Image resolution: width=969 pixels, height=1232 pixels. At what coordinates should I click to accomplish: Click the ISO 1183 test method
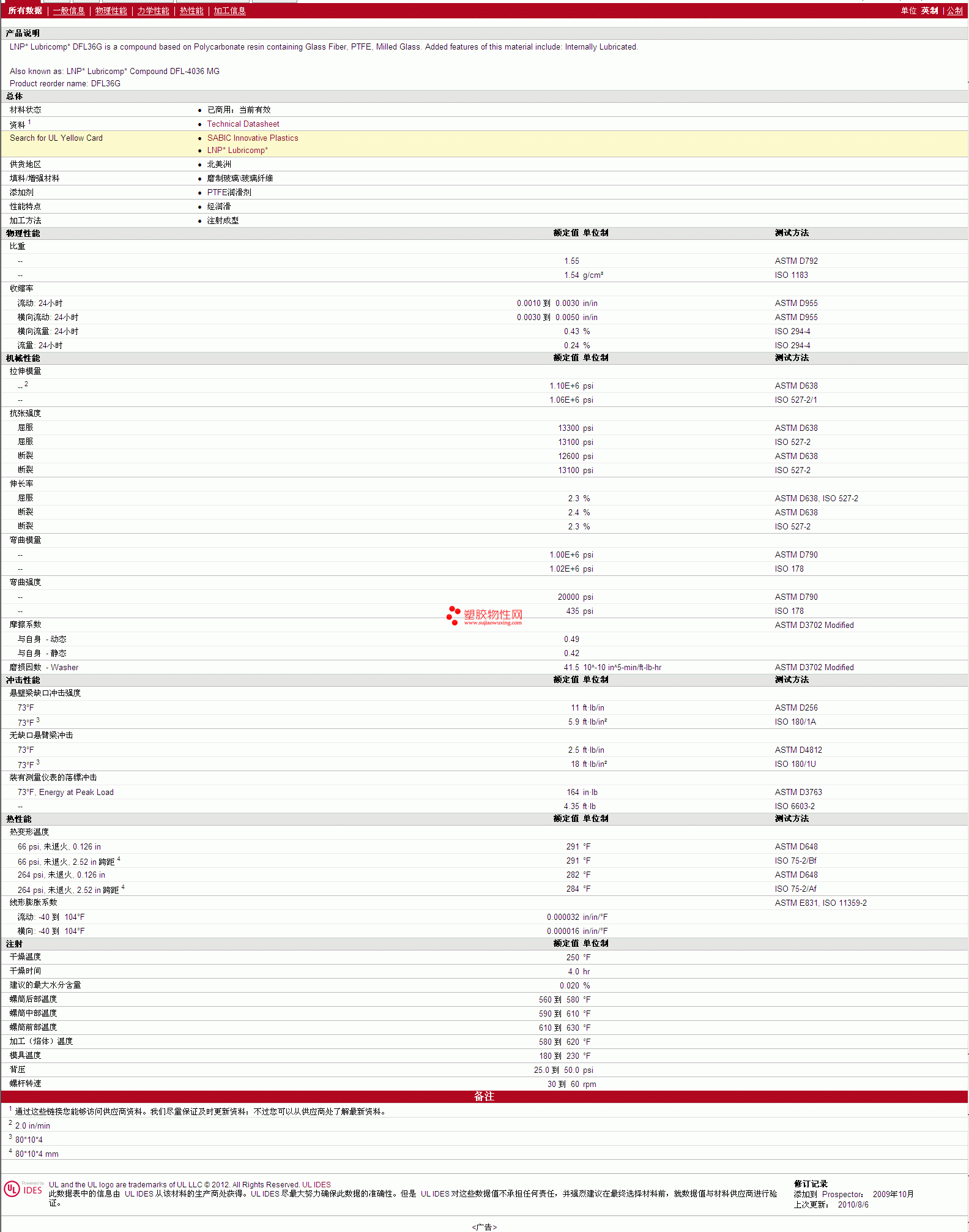coord(791,275)
